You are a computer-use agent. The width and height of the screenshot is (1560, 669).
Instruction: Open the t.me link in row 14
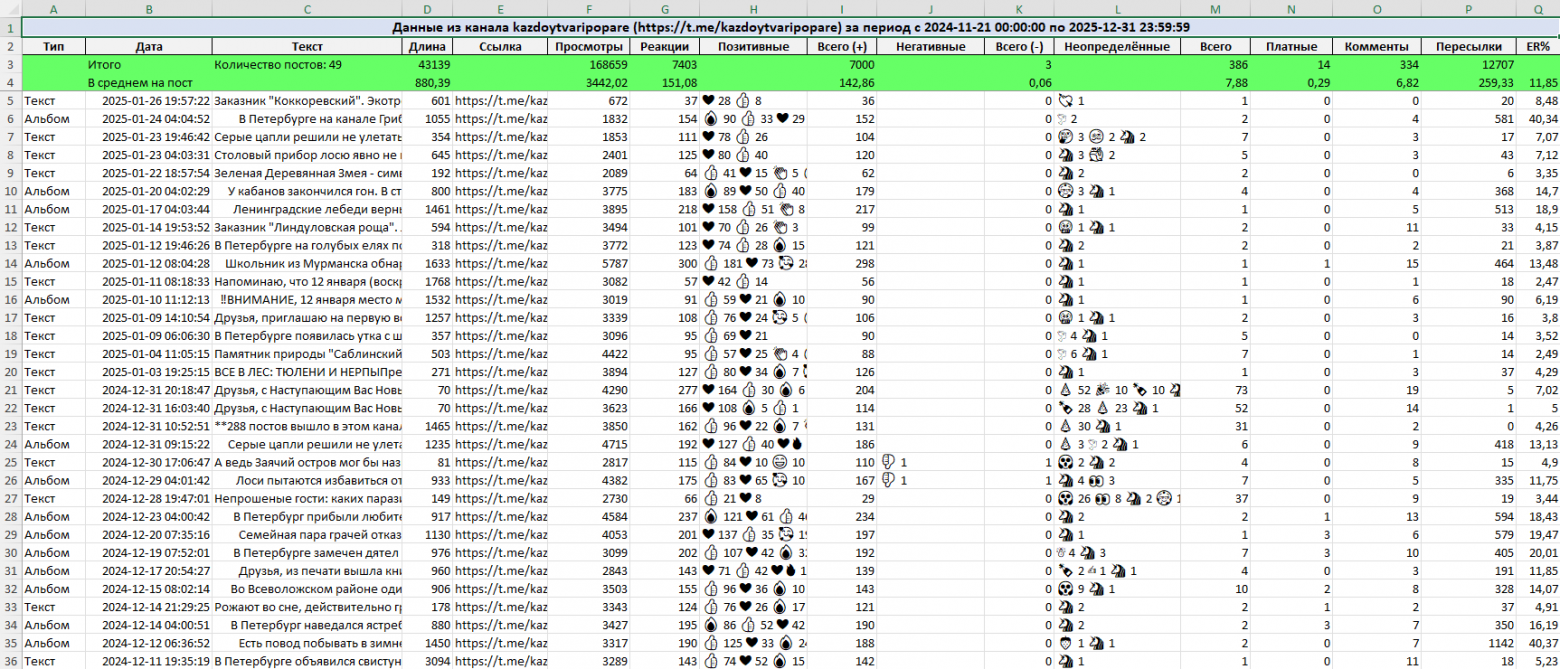501,264
